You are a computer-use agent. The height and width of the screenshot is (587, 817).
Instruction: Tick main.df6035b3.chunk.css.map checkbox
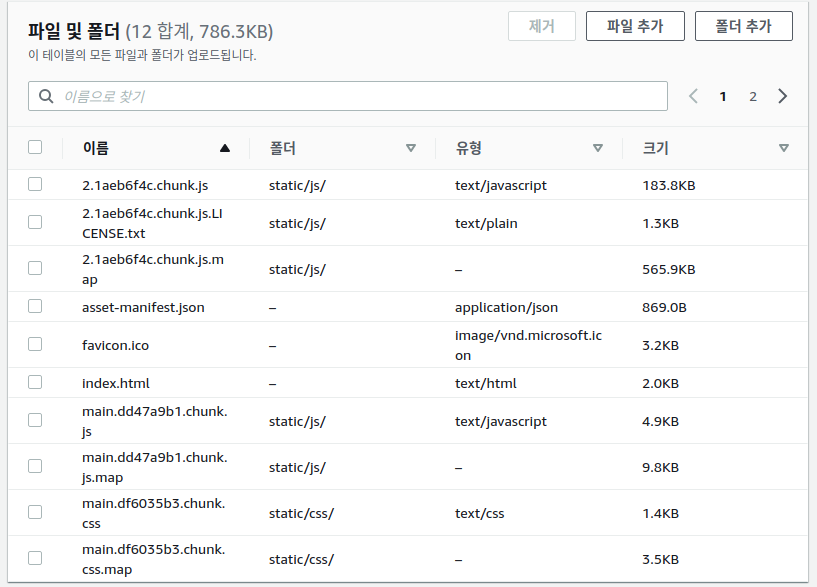click(35, 558)
